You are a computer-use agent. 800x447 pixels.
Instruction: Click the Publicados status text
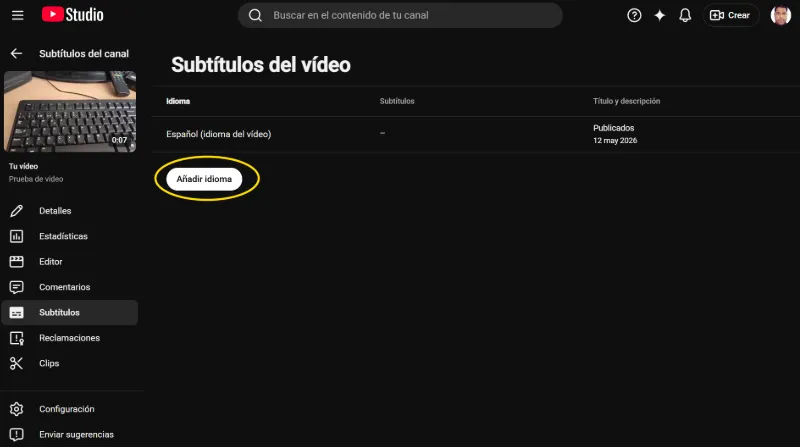click(x=614, y=128)
